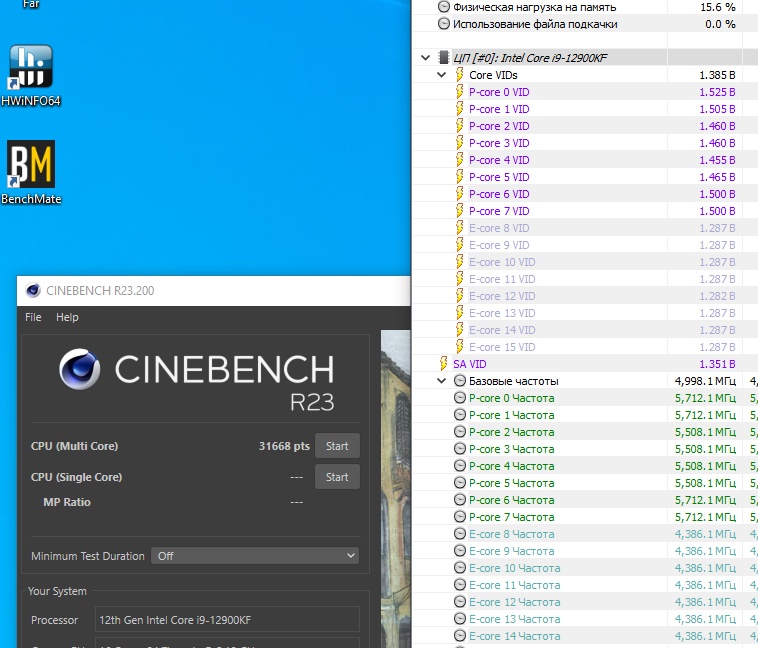The image size is (758, 648).
Task: Collapse the Core VIDs group
Action: 441,74
